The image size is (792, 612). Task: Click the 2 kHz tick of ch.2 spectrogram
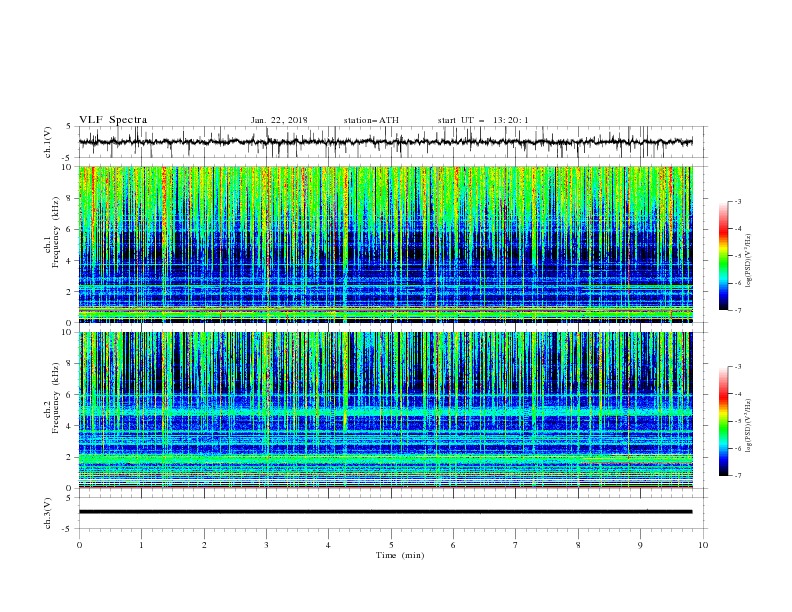tap(69, 457)
